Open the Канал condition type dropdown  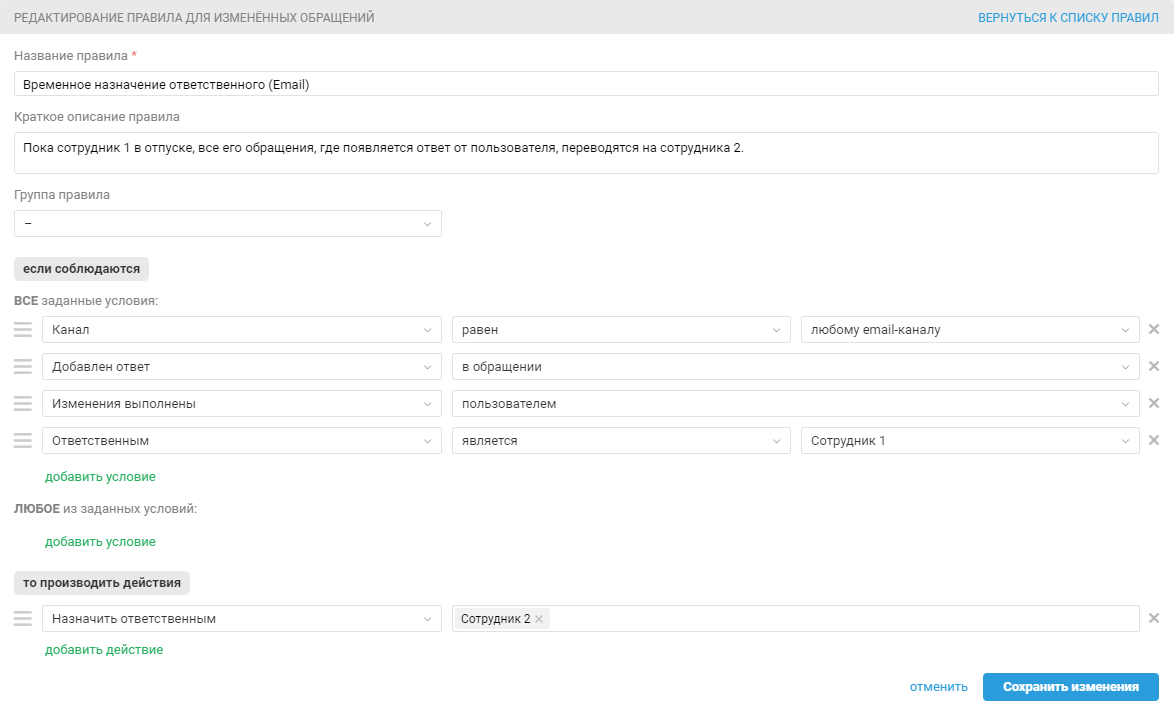(242, 329)
